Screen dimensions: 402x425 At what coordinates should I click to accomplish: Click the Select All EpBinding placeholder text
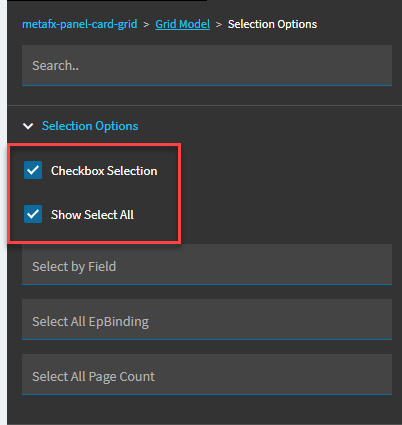(90, 322)
